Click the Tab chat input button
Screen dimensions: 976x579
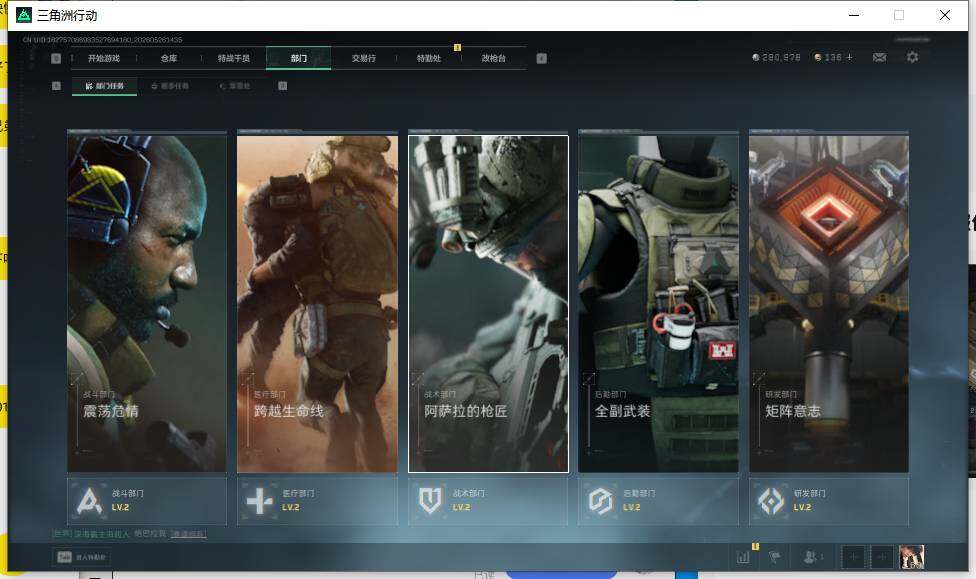point(82,557)
